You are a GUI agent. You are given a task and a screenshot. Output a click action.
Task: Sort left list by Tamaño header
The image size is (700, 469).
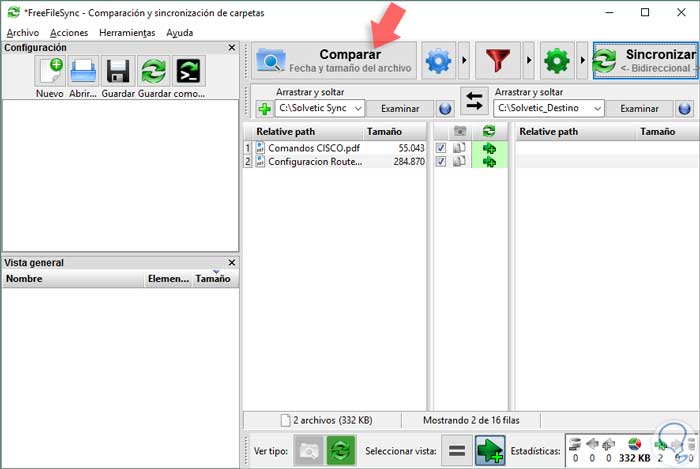[x=395, y=132]
